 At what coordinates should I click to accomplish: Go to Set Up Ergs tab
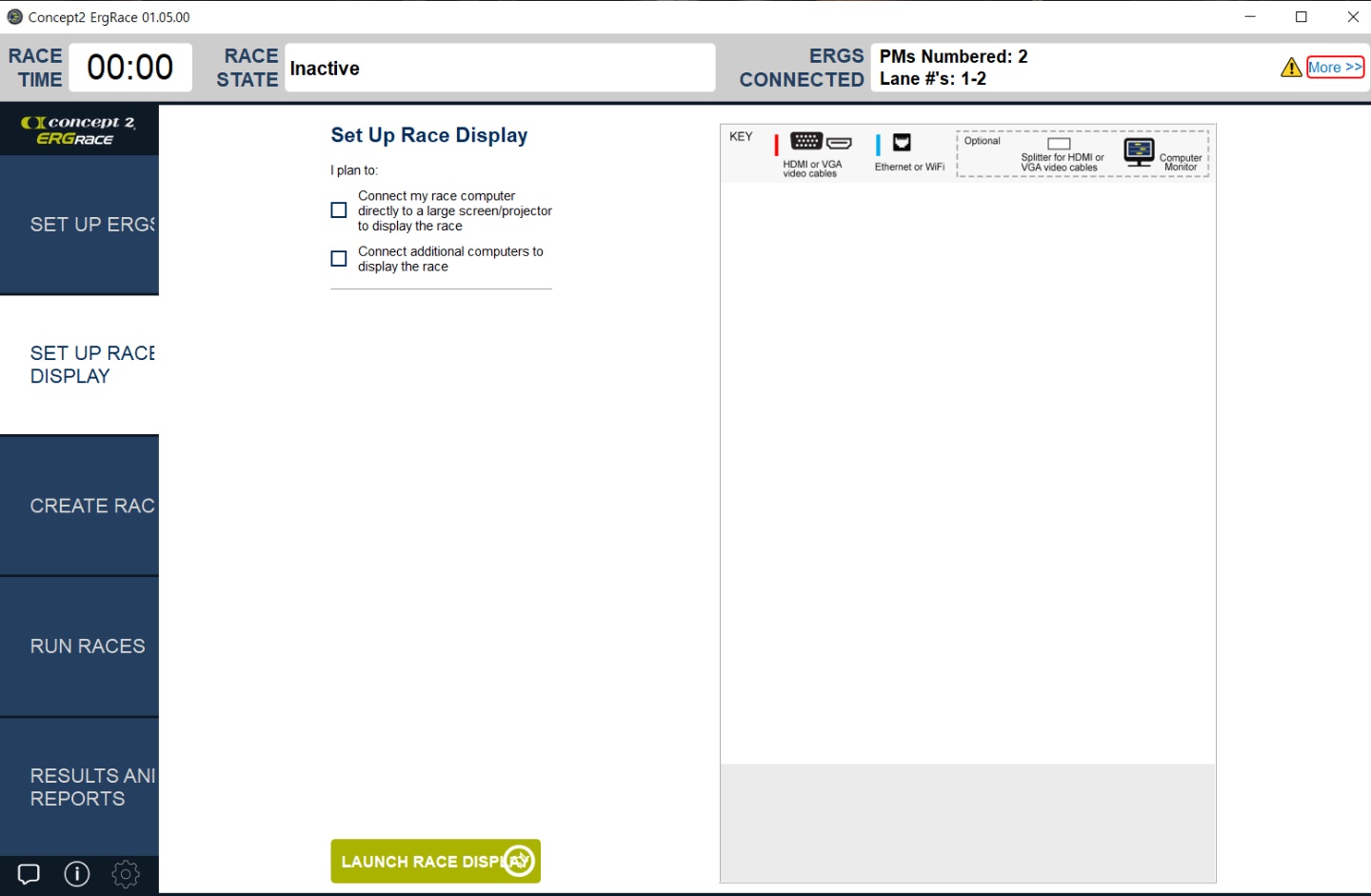click(x=79, y=225)
